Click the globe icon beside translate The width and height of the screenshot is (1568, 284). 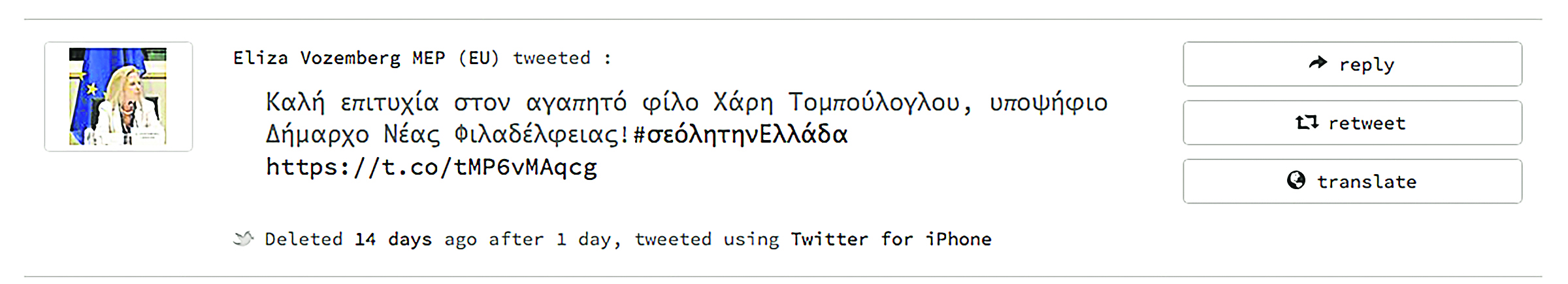pos(1296,181)
